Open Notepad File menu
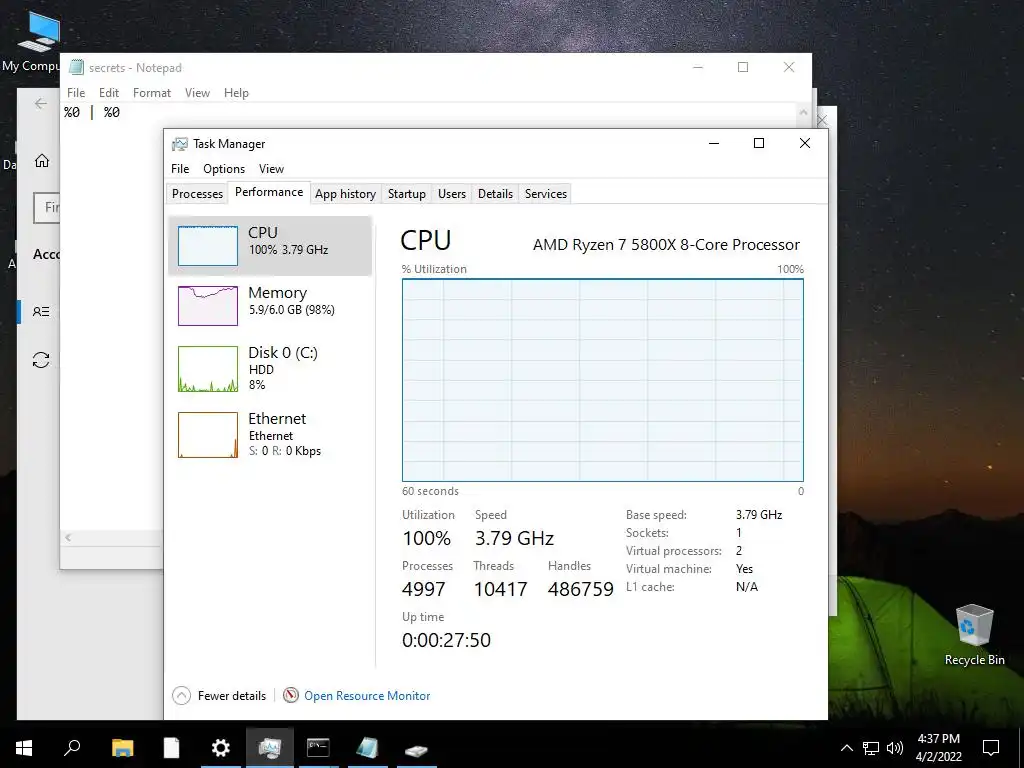Screen dimensions: 1024x768 pyautogui.click(x=76, y=93)
